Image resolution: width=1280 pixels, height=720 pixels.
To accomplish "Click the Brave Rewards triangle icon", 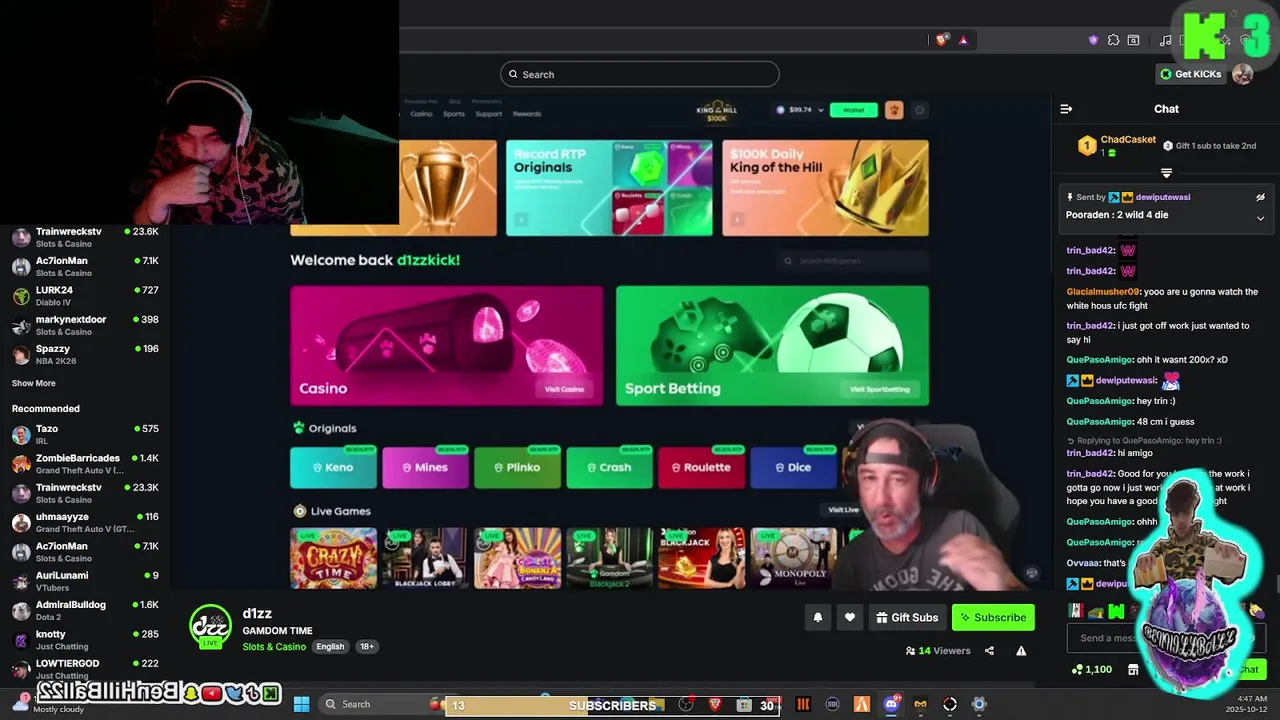I will point(963,40).
